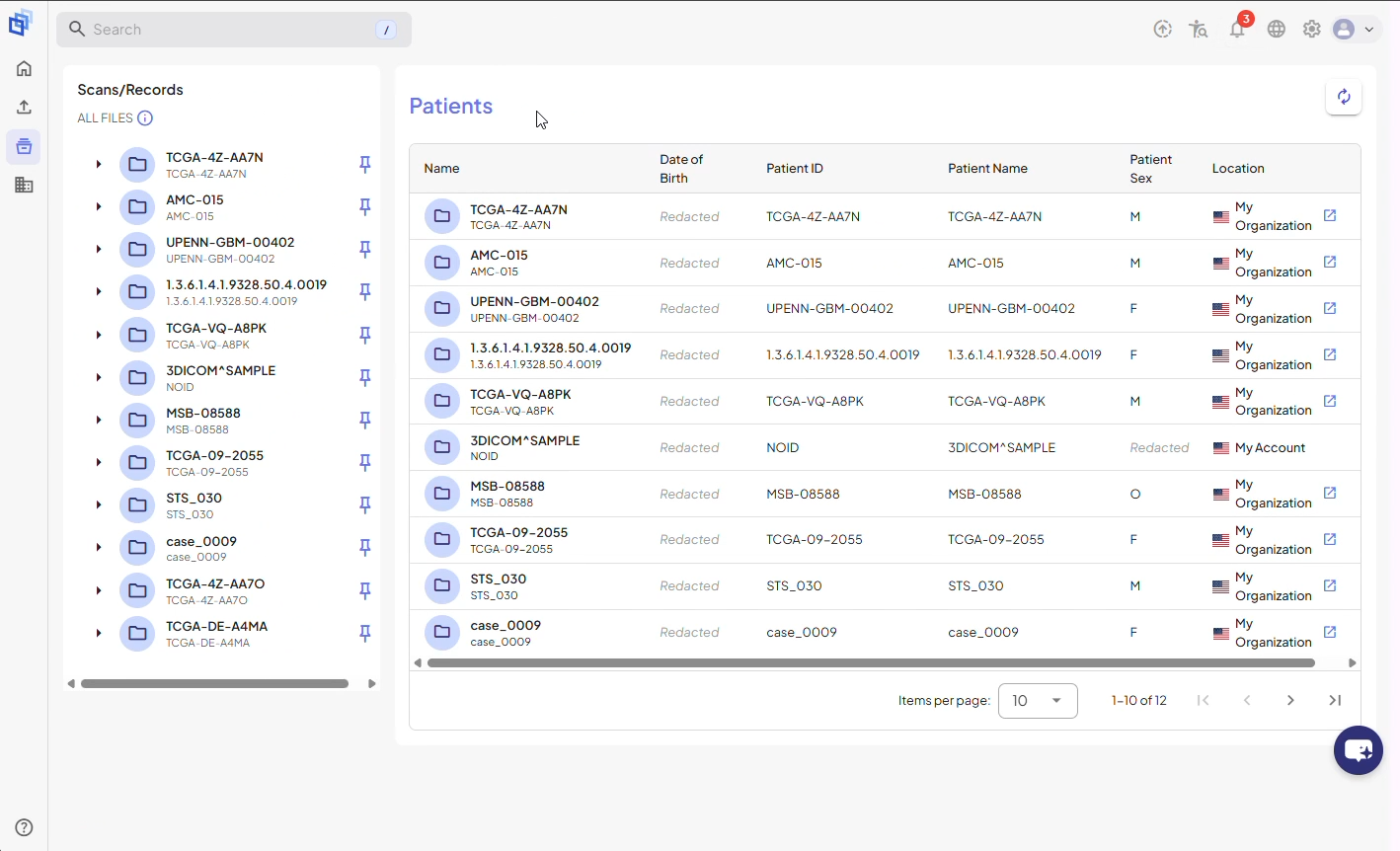Open the user account menu

click(x=1354, y=30)
